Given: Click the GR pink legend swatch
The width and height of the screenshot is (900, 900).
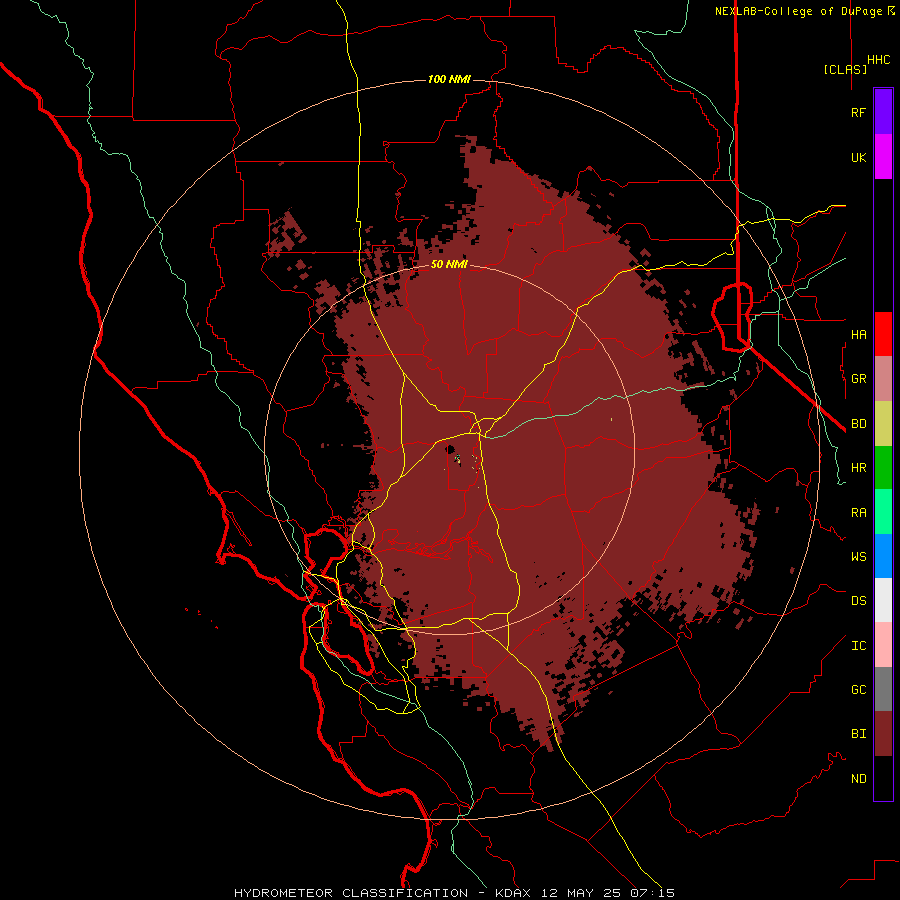Looking at the screenshot, I should pos(883,379).
